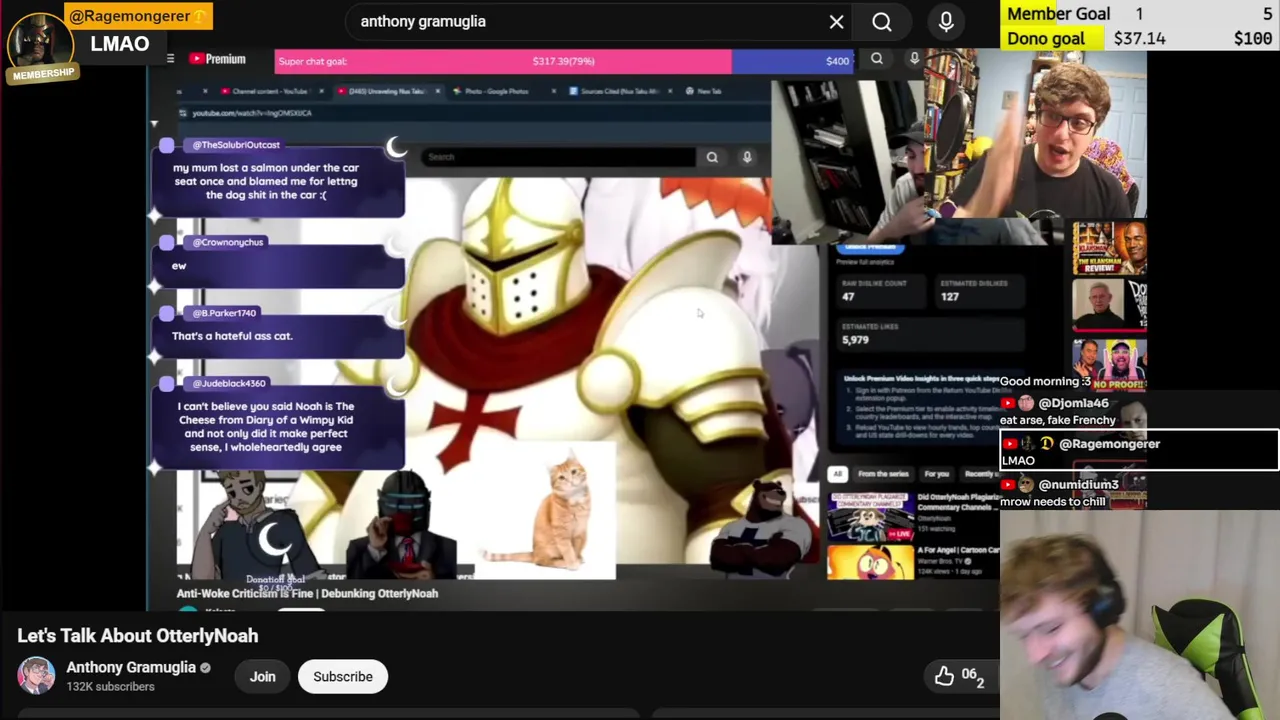Select the 'Recently' filter chip
Screen dimensions: 1280x720
click(x=979, y=474)
